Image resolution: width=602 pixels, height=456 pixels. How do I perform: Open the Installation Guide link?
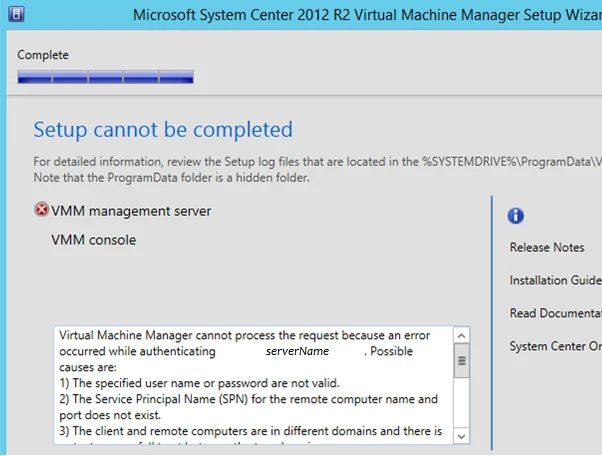pyautogui.click(x=556, y=280)
